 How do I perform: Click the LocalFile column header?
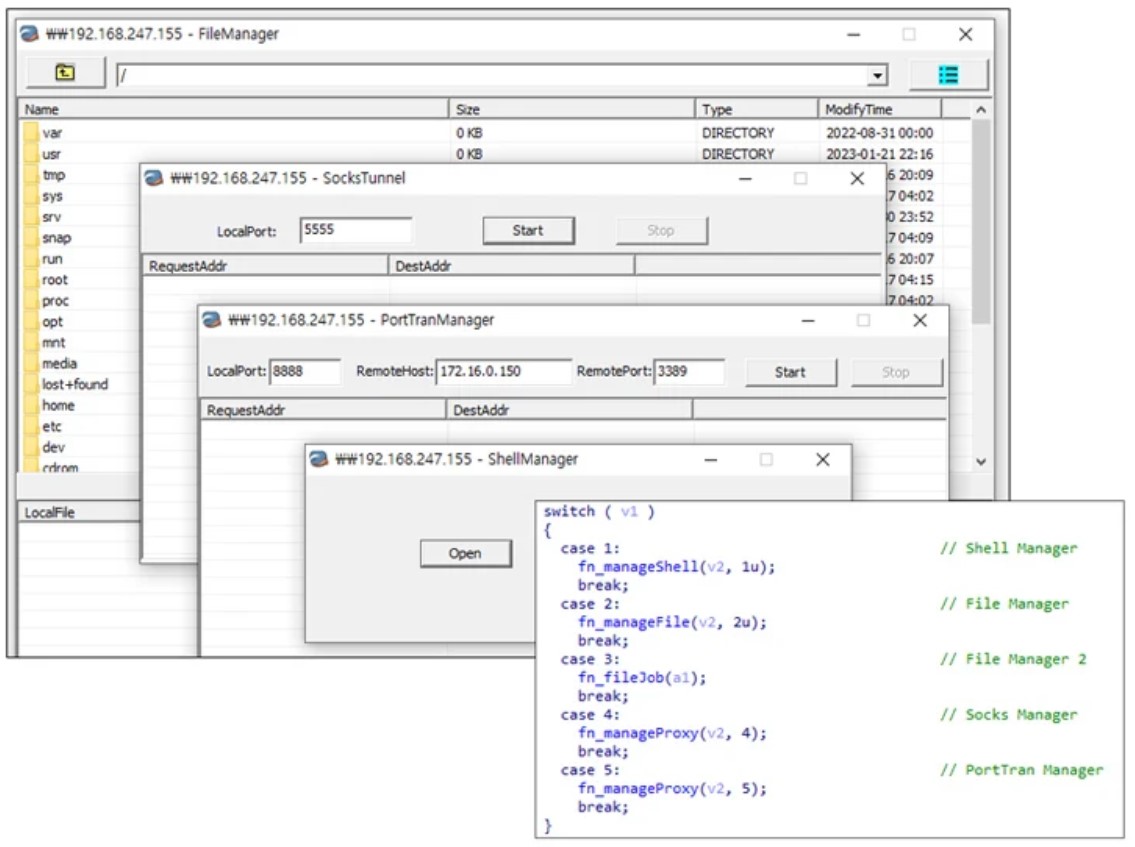(x=80, y=513)
